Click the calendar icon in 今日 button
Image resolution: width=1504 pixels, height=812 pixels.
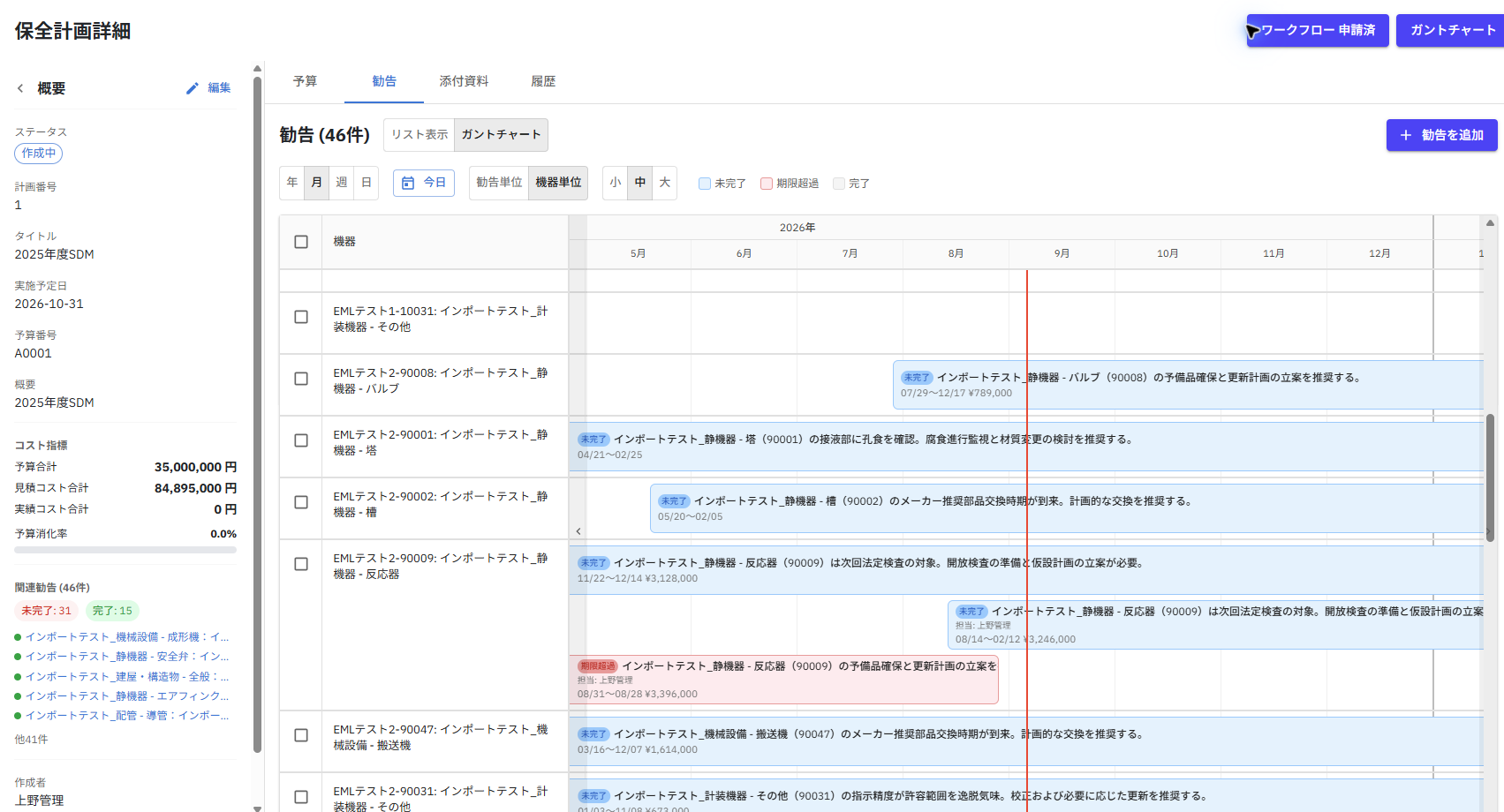click(x=408, y=183)
